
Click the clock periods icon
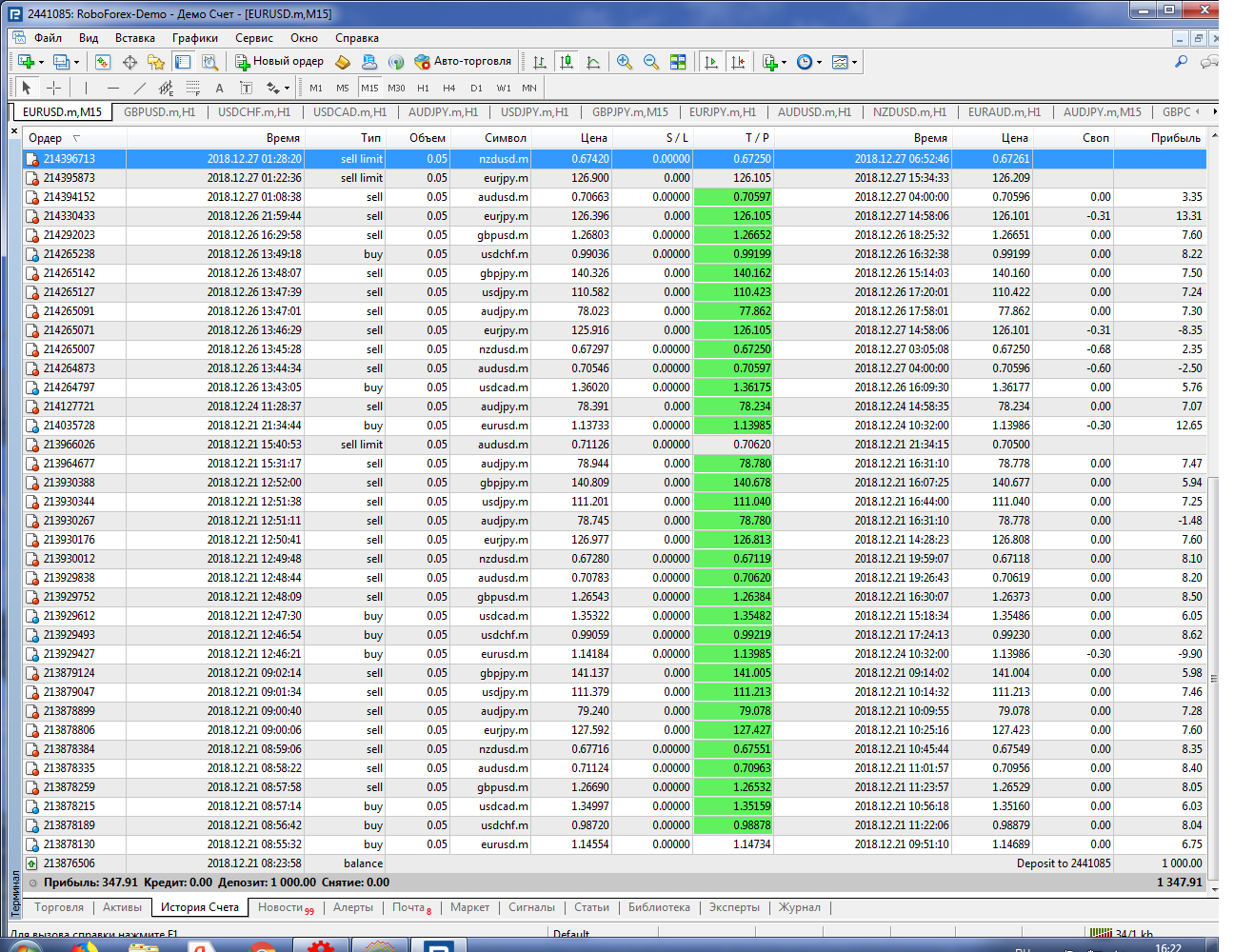tap(805, 62)
